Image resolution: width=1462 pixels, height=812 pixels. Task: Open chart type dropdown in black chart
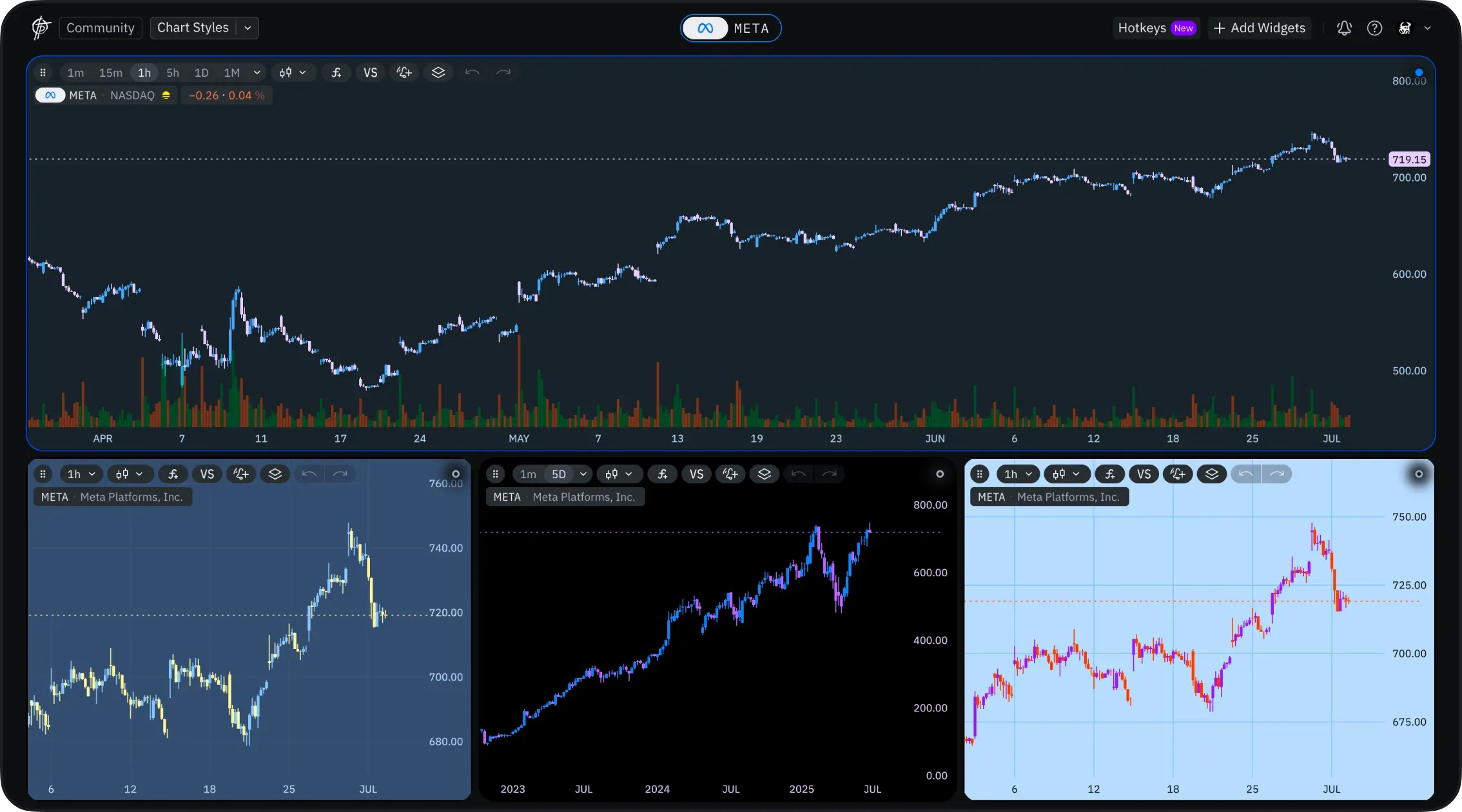[x=619, y=474]
